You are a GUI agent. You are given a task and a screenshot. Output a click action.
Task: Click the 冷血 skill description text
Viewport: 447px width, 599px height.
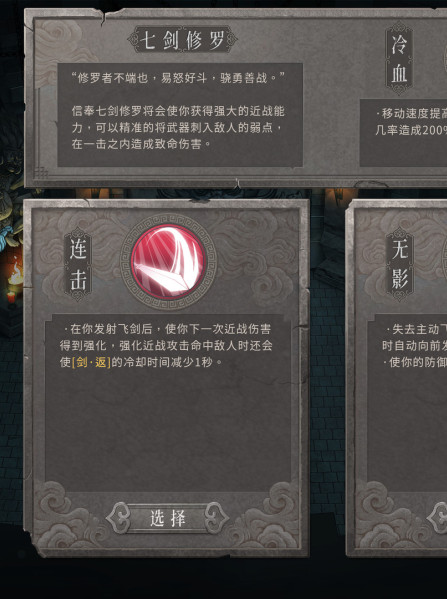click(x=411, y=121)
